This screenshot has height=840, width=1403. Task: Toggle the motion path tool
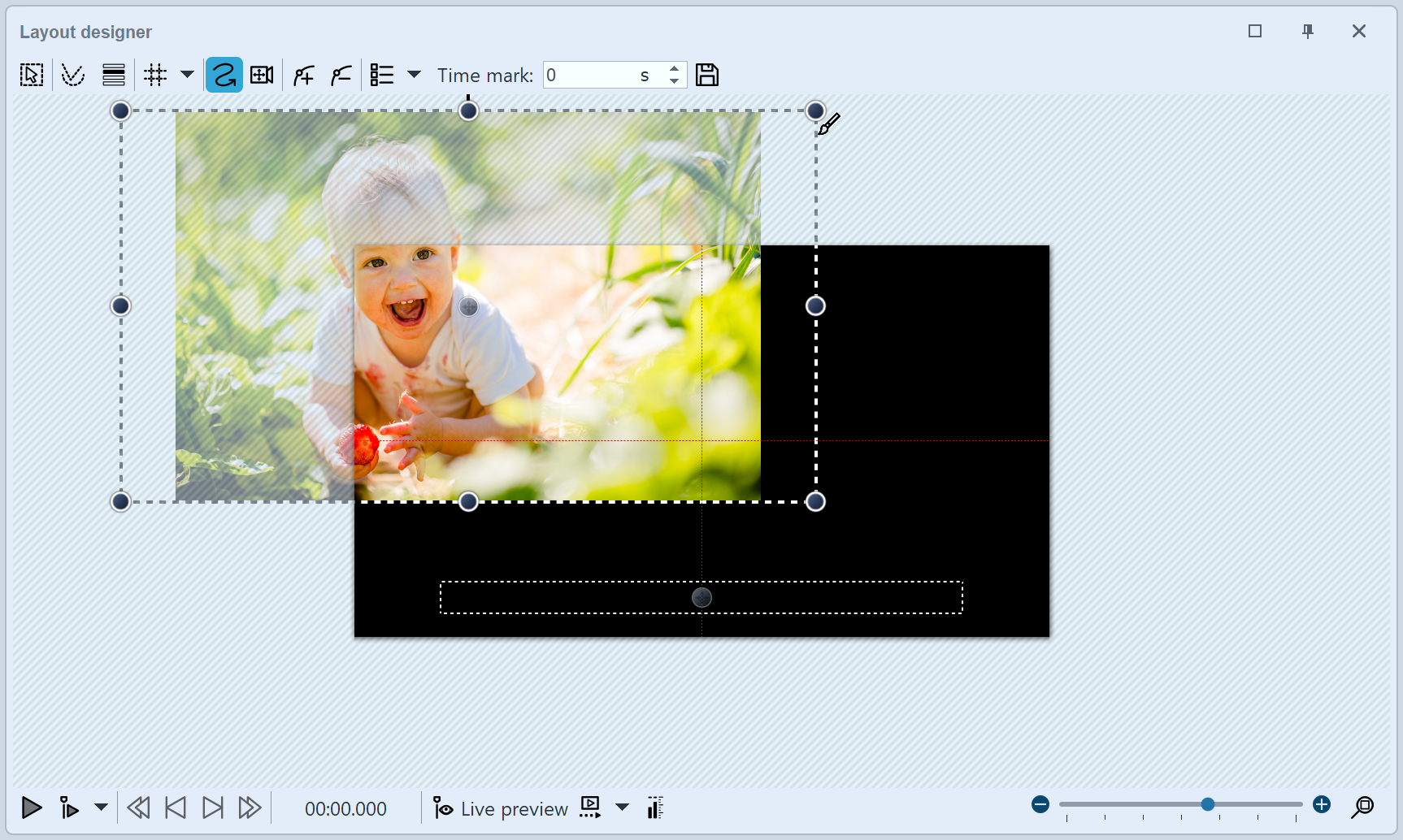(x=224, y=76)
